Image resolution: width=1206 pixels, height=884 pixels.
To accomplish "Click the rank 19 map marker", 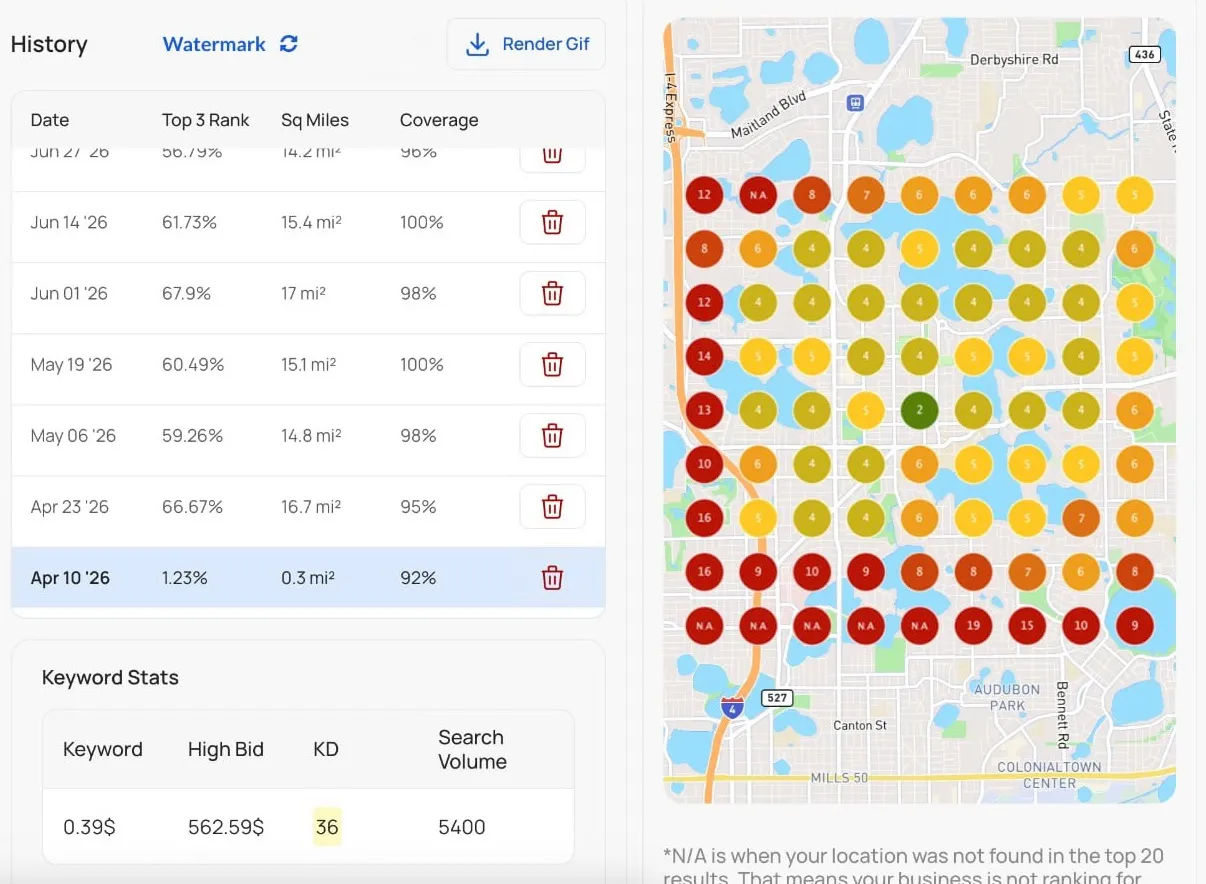I will point(973,626).
